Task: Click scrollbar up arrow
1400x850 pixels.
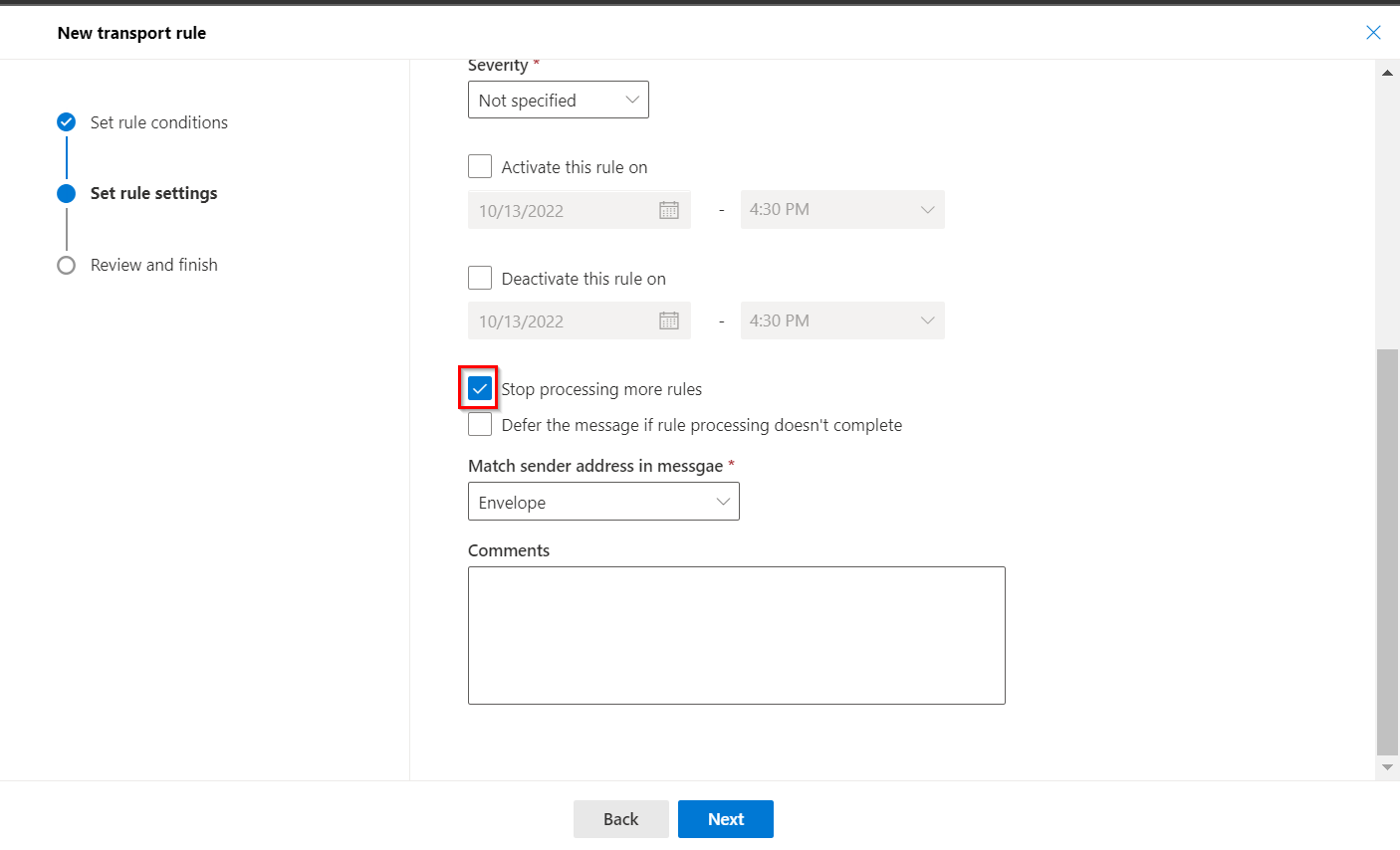Action: [1387, 73]
